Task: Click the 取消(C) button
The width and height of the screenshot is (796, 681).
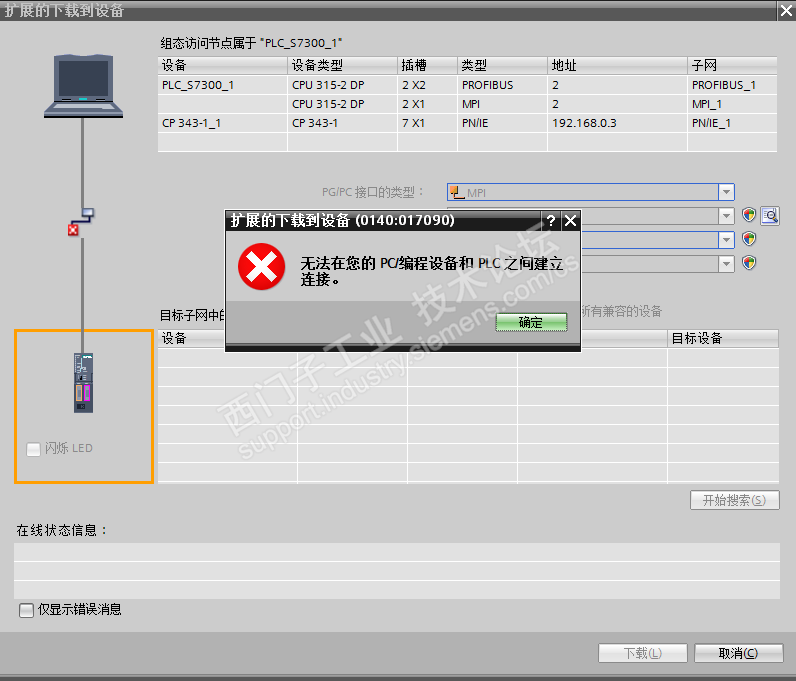Action: pyautogui.click(x=739, y=653)
